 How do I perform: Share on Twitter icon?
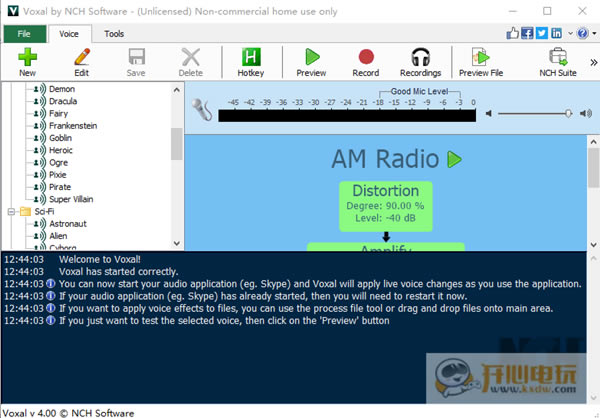pyautogui.click(x=541, y=33)
